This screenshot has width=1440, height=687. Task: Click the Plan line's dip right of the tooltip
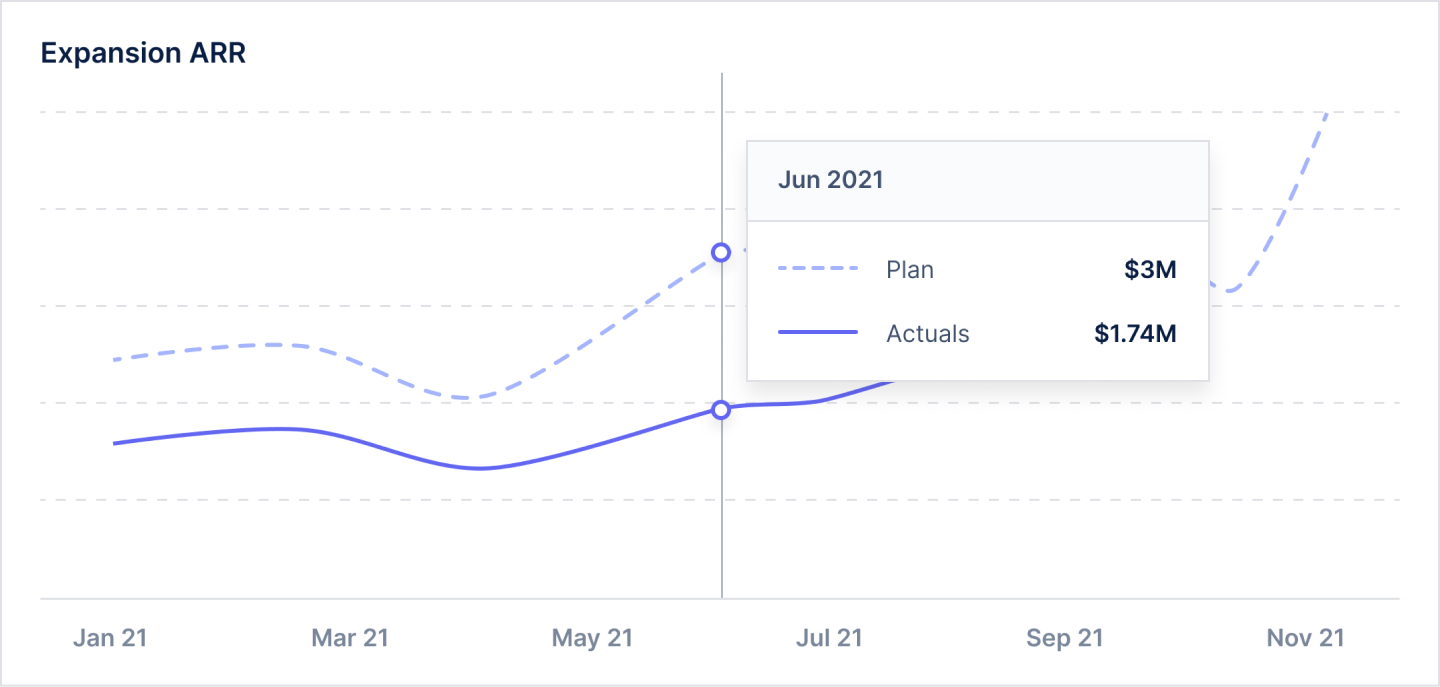coord(1232,291)
